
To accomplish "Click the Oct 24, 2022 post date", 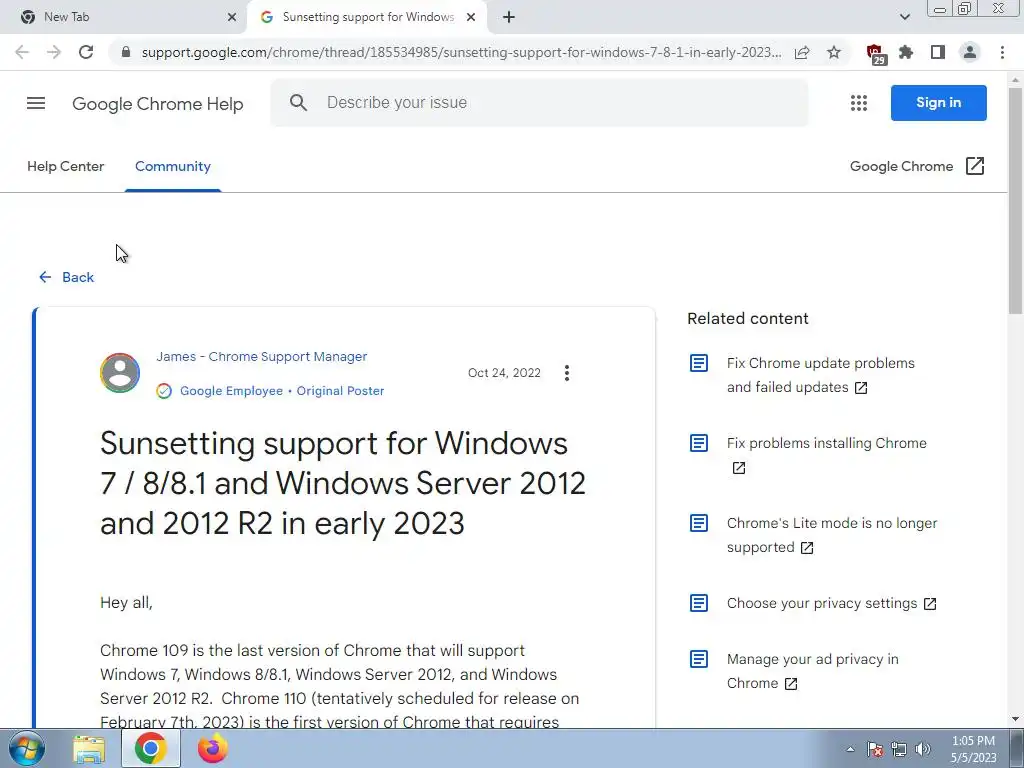I will tap(504, 373).
